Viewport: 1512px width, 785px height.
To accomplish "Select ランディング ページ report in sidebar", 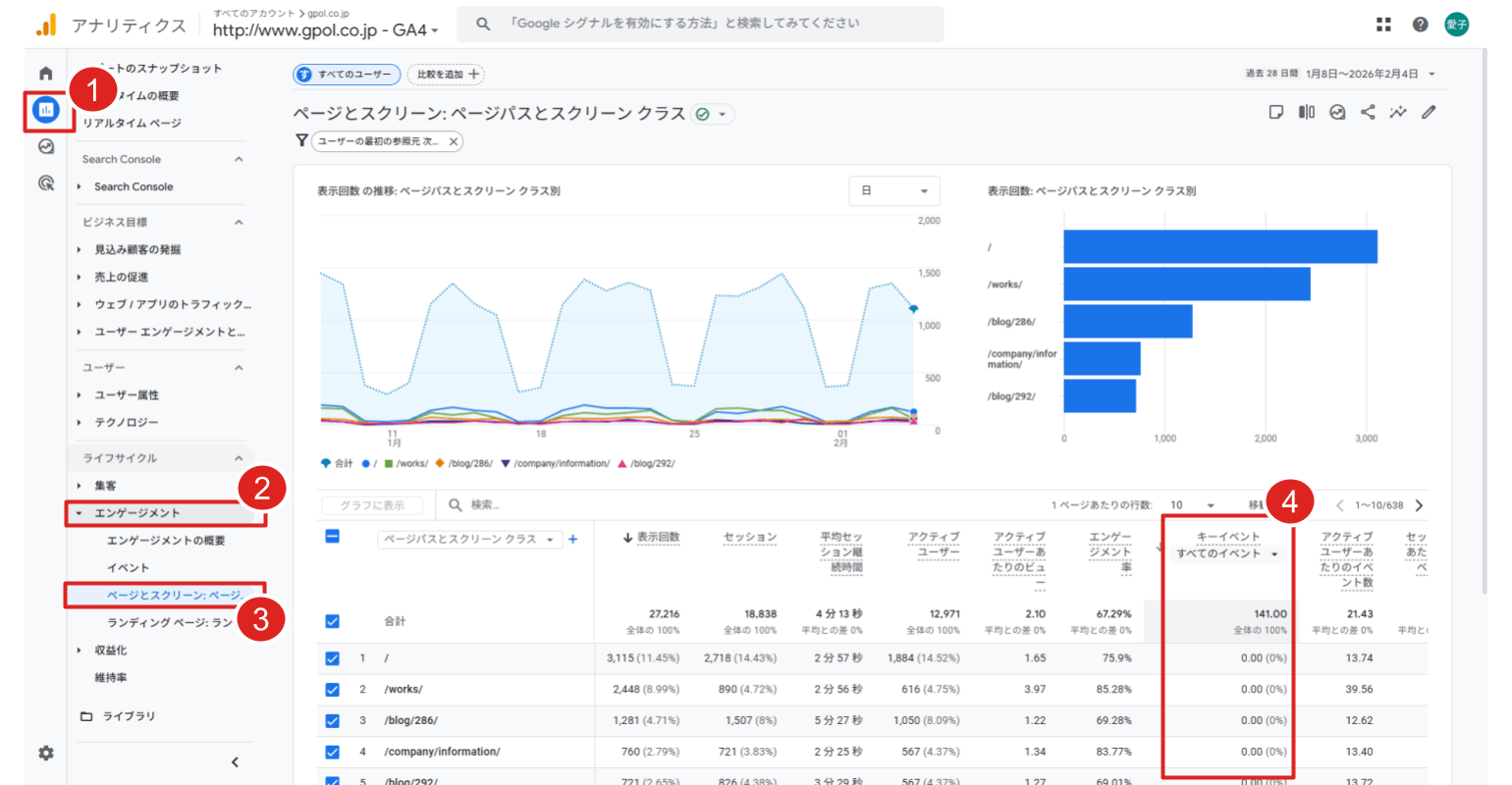I will pyautogui.click(x=169, y=623).
